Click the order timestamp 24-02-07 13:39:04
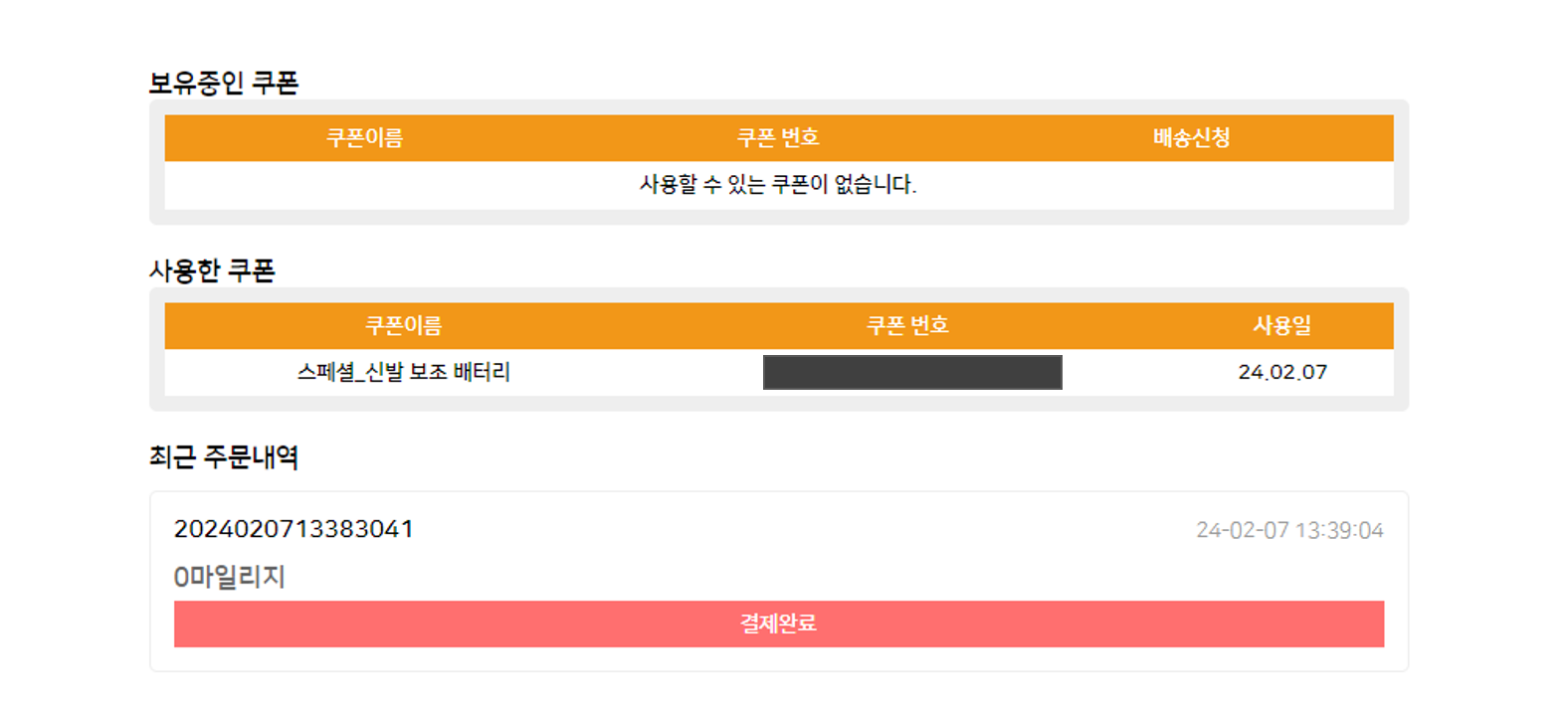This screenshot has width=1568, height=711. (x=1288, y=530)
